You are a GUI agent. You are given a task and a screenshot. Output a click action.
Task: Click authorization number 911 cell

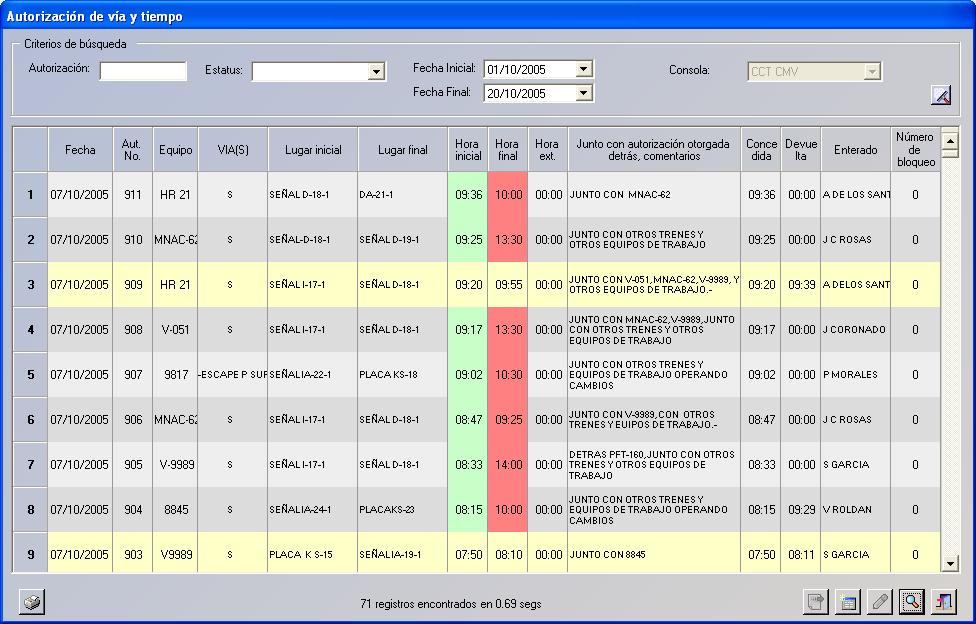coord(133,195)
